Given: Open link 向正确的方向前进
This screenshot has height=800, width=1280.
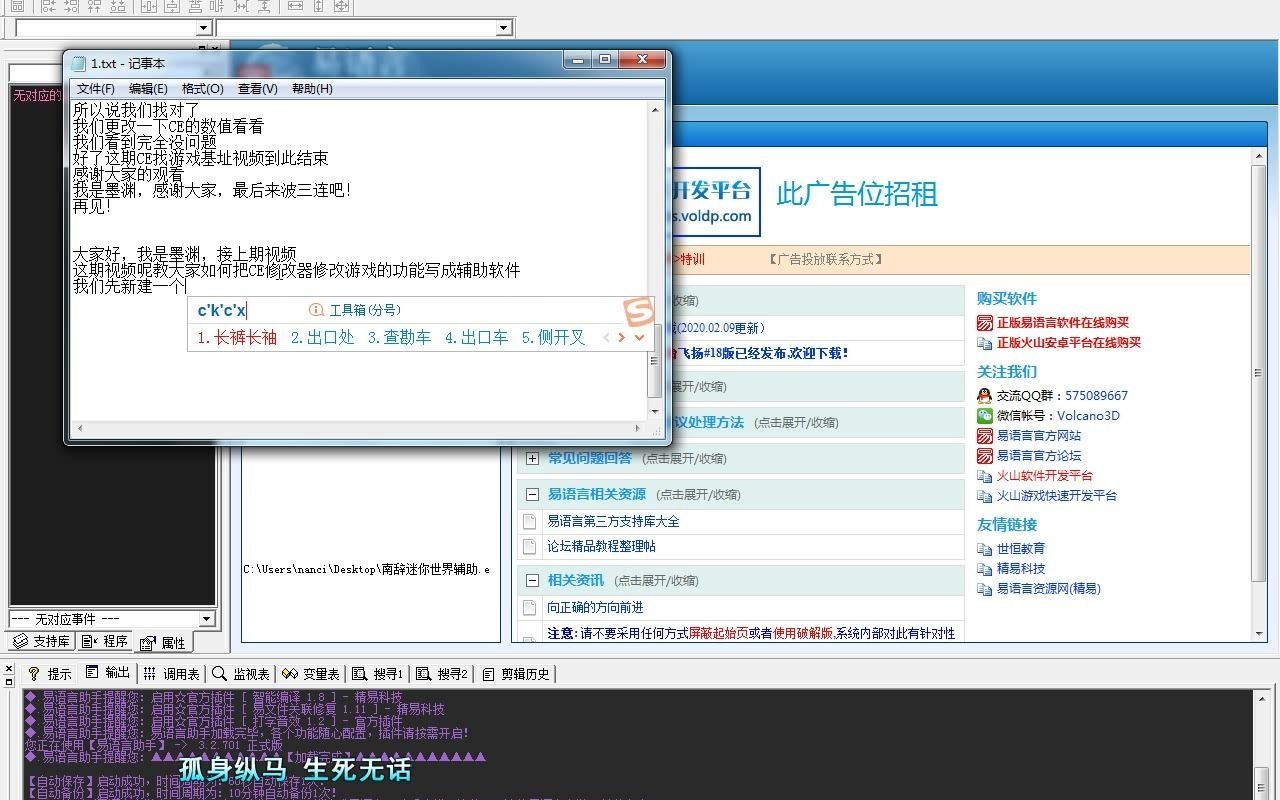Looking at the screenshot, I should pyautogui.click(x=595, y=608).
